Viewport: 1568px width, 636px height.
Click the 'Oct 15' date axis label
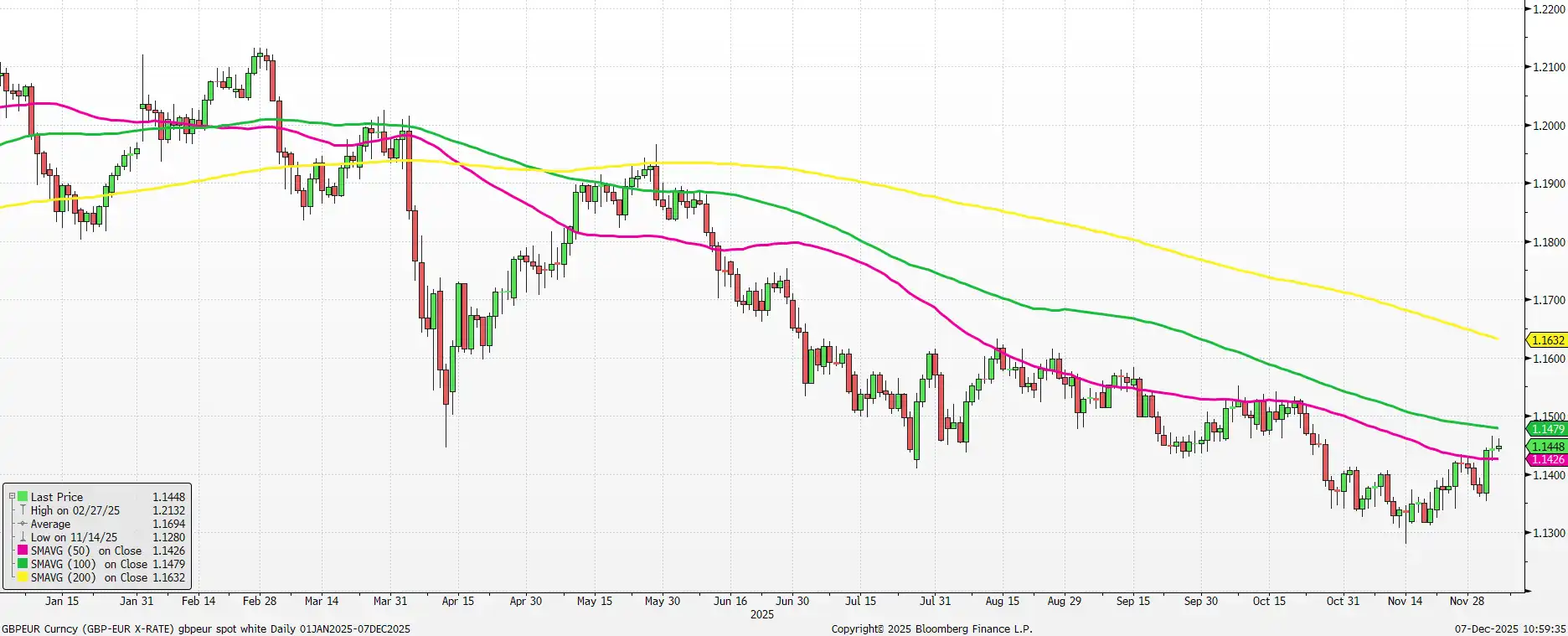1269,601
